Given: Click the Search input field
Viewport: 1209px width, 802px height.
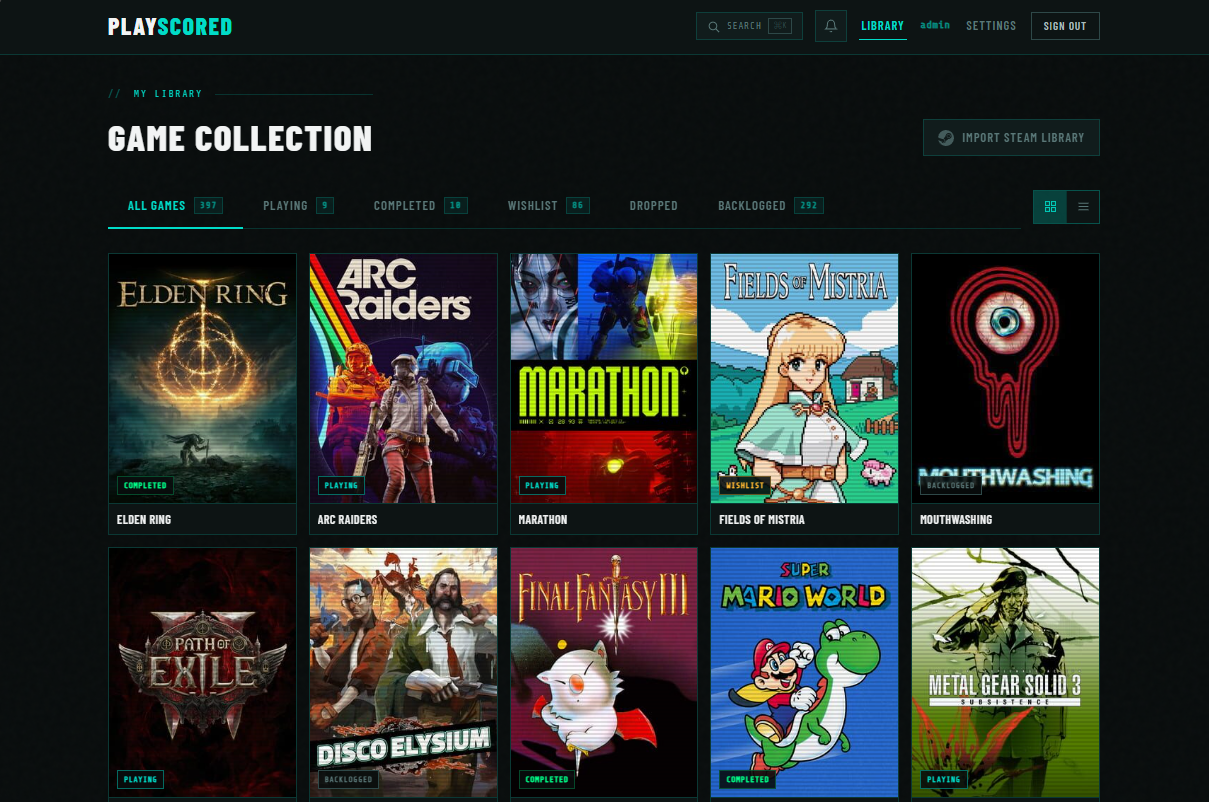Looking at the screenshot, I should pos(748,26).
